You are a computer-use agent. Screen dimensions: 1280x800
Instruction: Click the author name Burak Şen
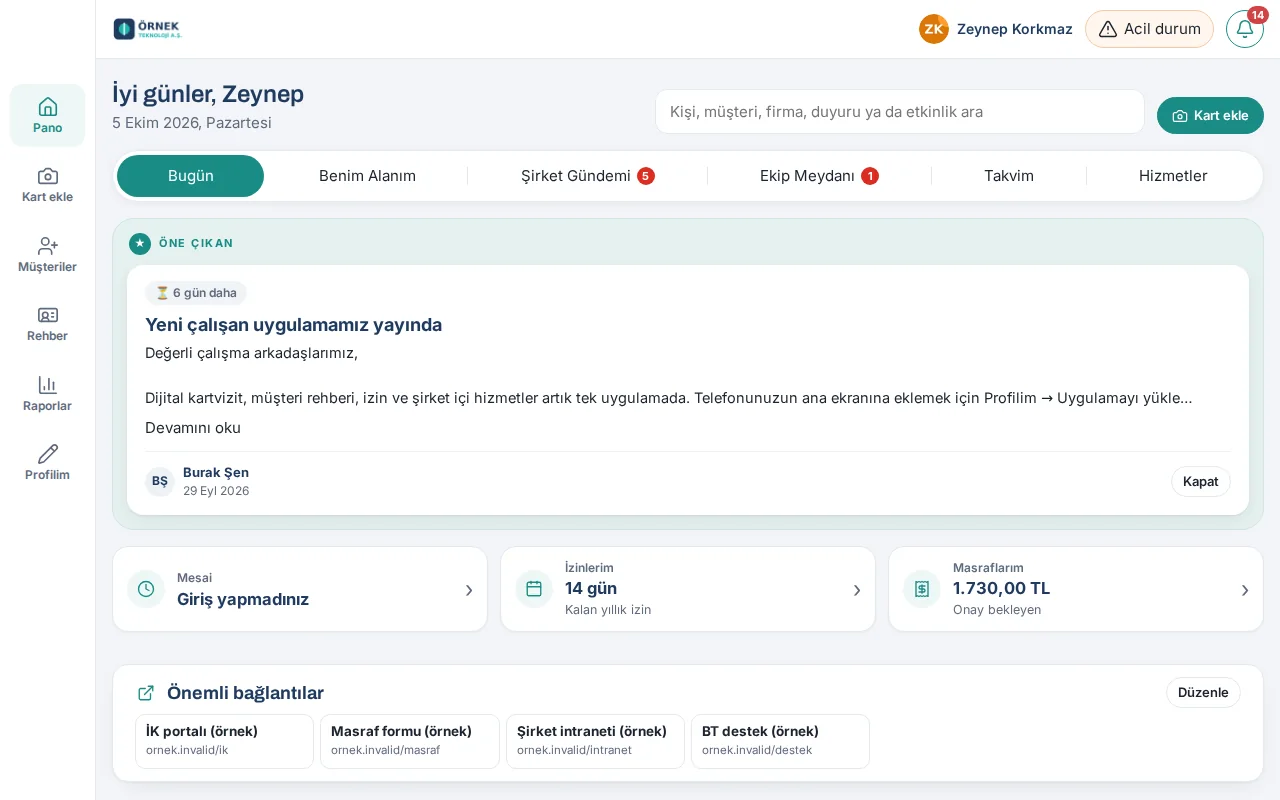click(216, 472)
